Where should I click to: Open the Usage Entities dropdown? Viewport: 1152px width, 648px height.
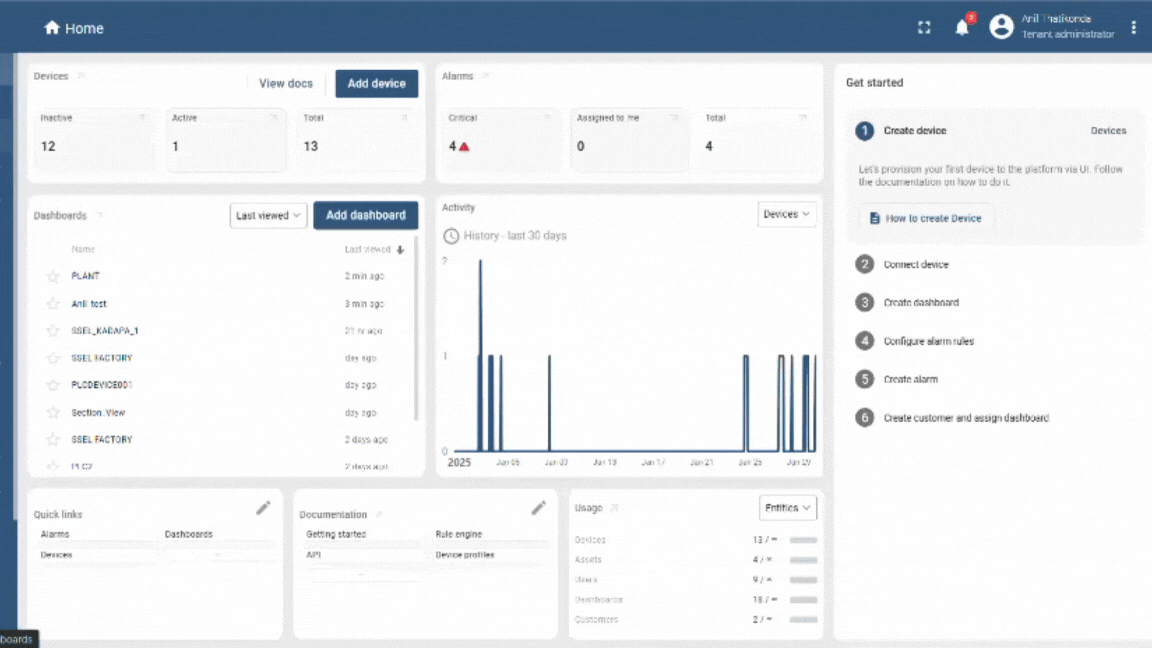788,508
